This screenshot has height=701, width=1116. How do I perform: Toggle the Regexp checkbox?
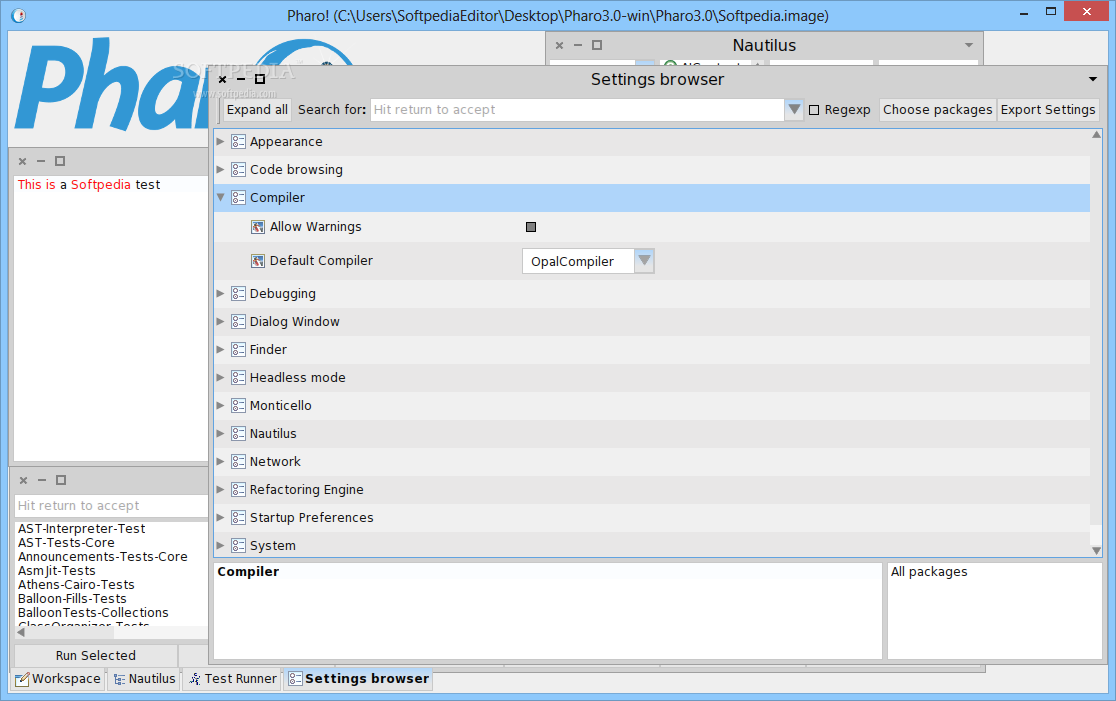click(814, 110)
